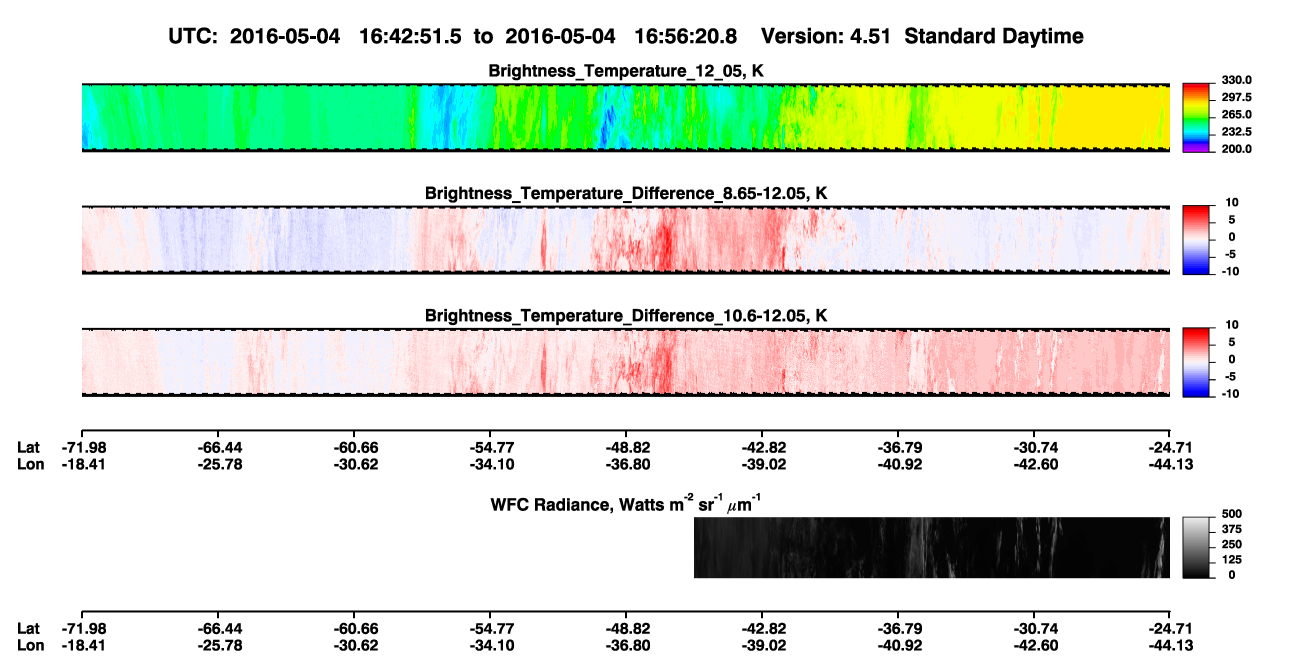Click the 375 label on radiance colorbar
Image resolution: width=1300 pixels, height=667 pixels.
1232,529
